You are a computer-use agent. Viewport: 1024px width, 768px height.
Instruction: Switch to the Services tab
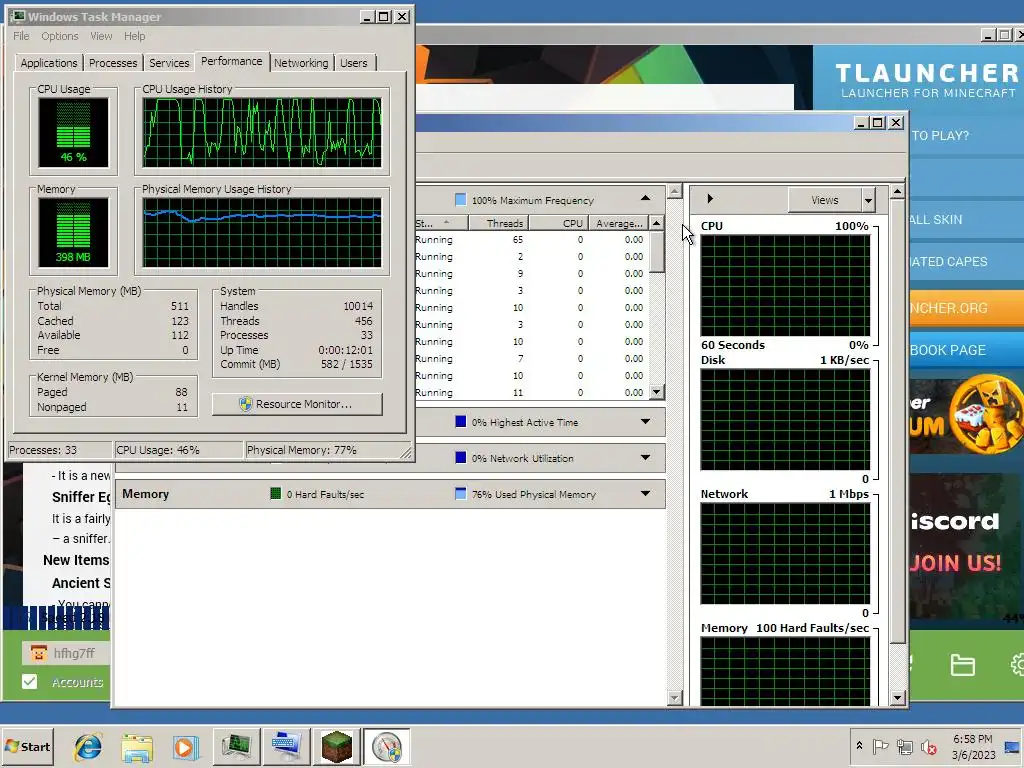tap(169, 63)
